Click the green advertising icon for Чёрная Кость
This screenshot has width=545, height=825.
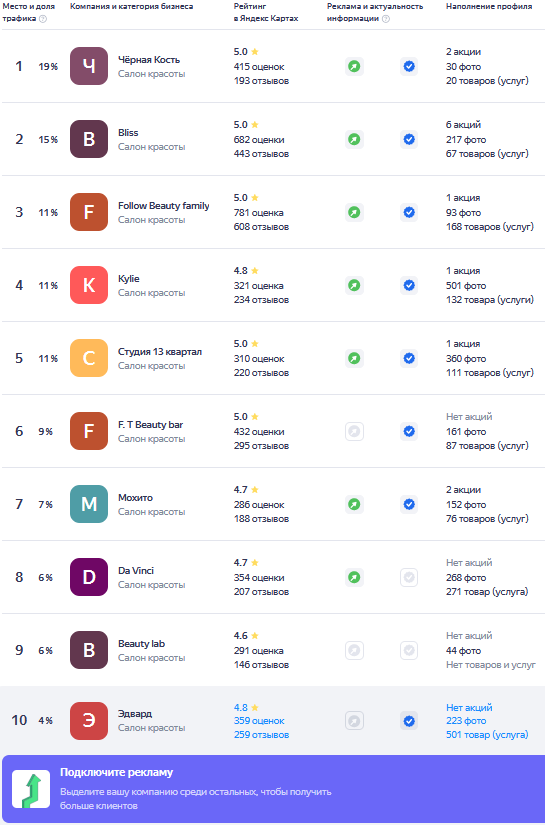pos(355,67)
